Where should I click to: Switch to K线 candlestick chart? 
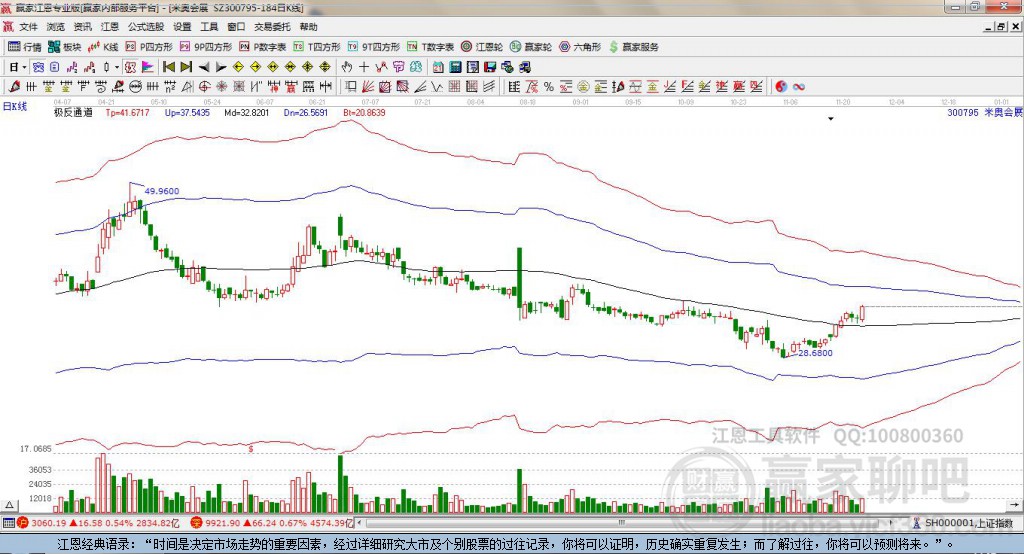103,47
